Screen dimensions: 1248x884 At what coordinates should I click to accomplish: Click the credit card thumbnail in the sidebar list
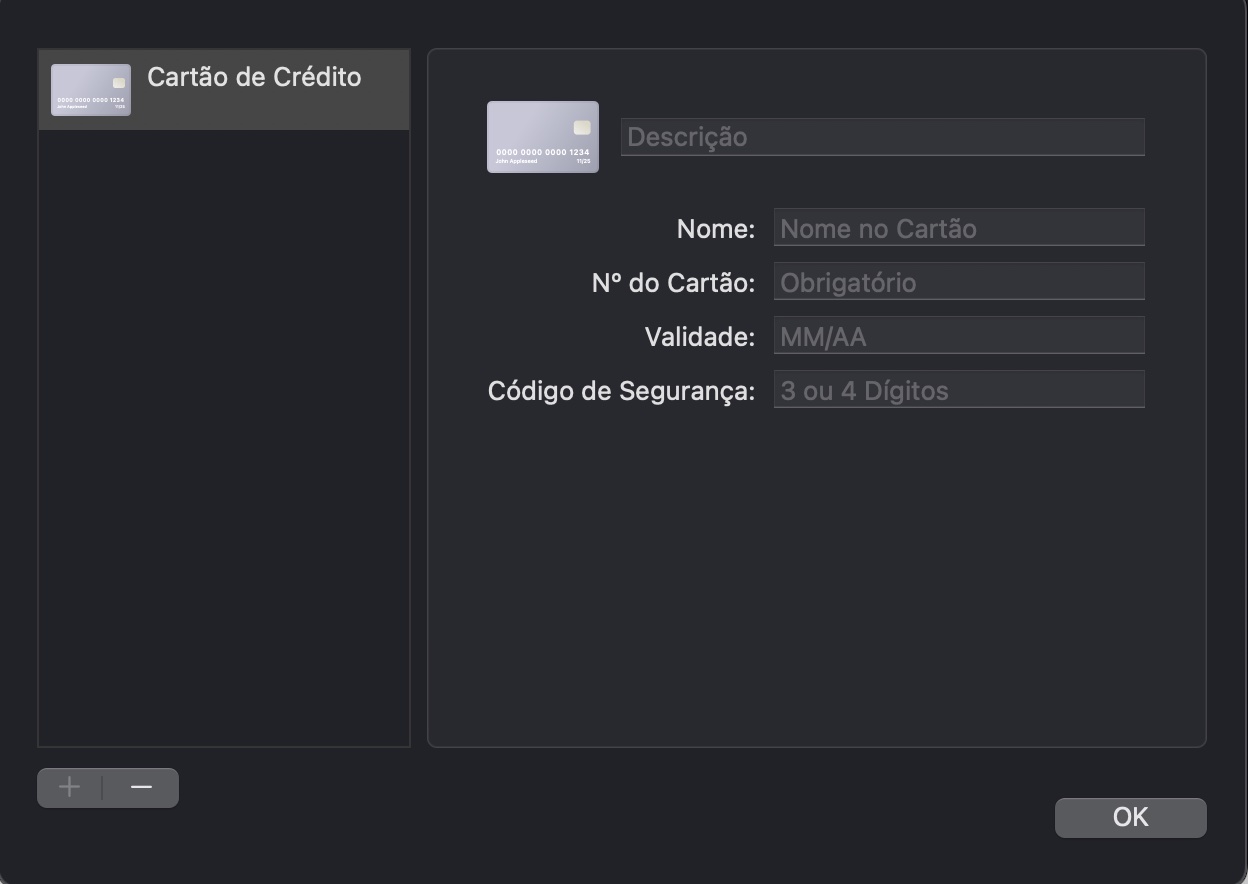[x=90, y=89]
